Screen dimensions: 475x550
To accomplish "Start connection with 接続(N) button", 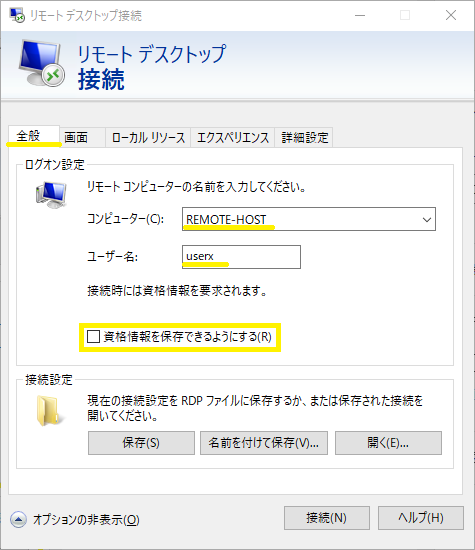I will tap(327, 518).
